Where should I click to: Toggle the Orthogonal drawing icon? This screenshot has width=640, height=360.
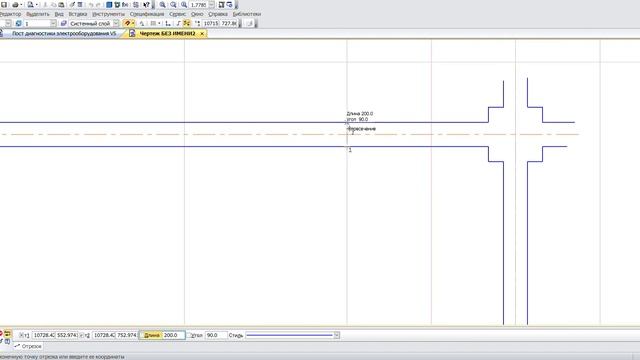point(178,23)
